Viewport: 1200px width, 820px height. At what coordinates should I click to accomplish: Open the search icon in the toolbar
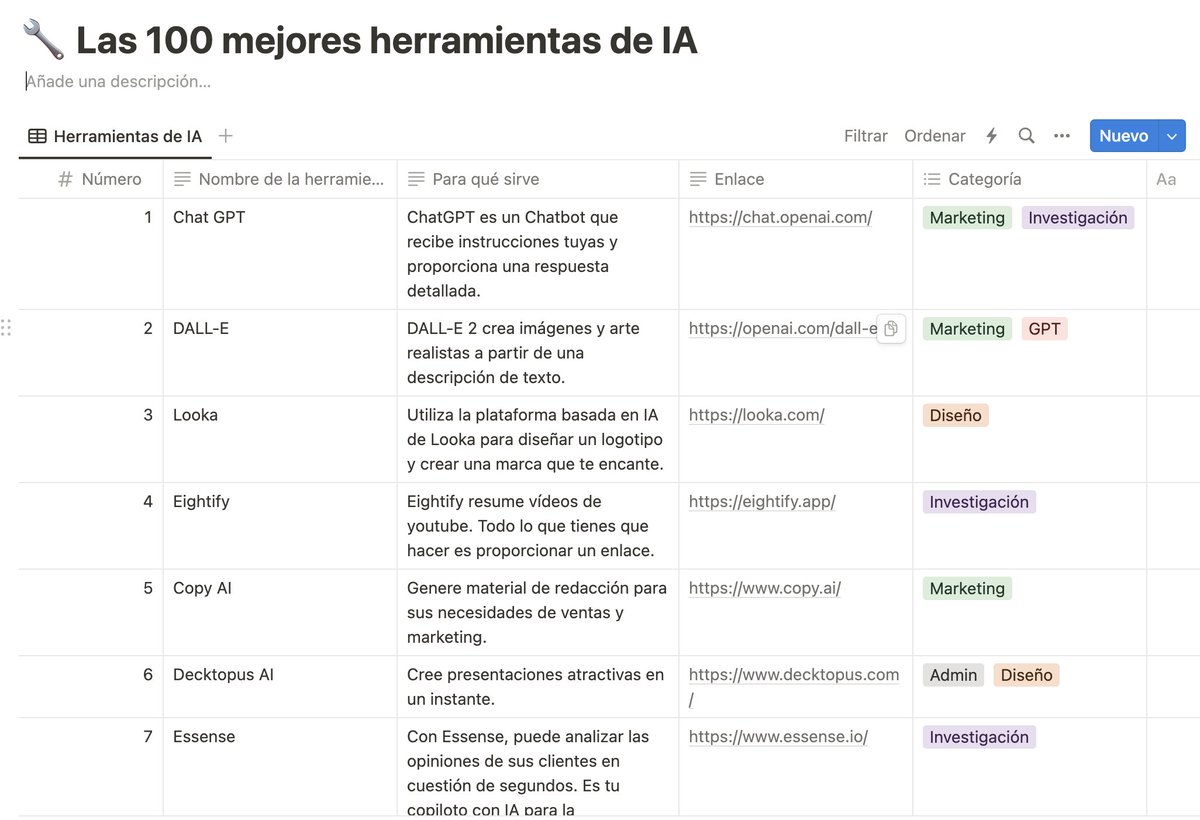(x=1026, y=135)
